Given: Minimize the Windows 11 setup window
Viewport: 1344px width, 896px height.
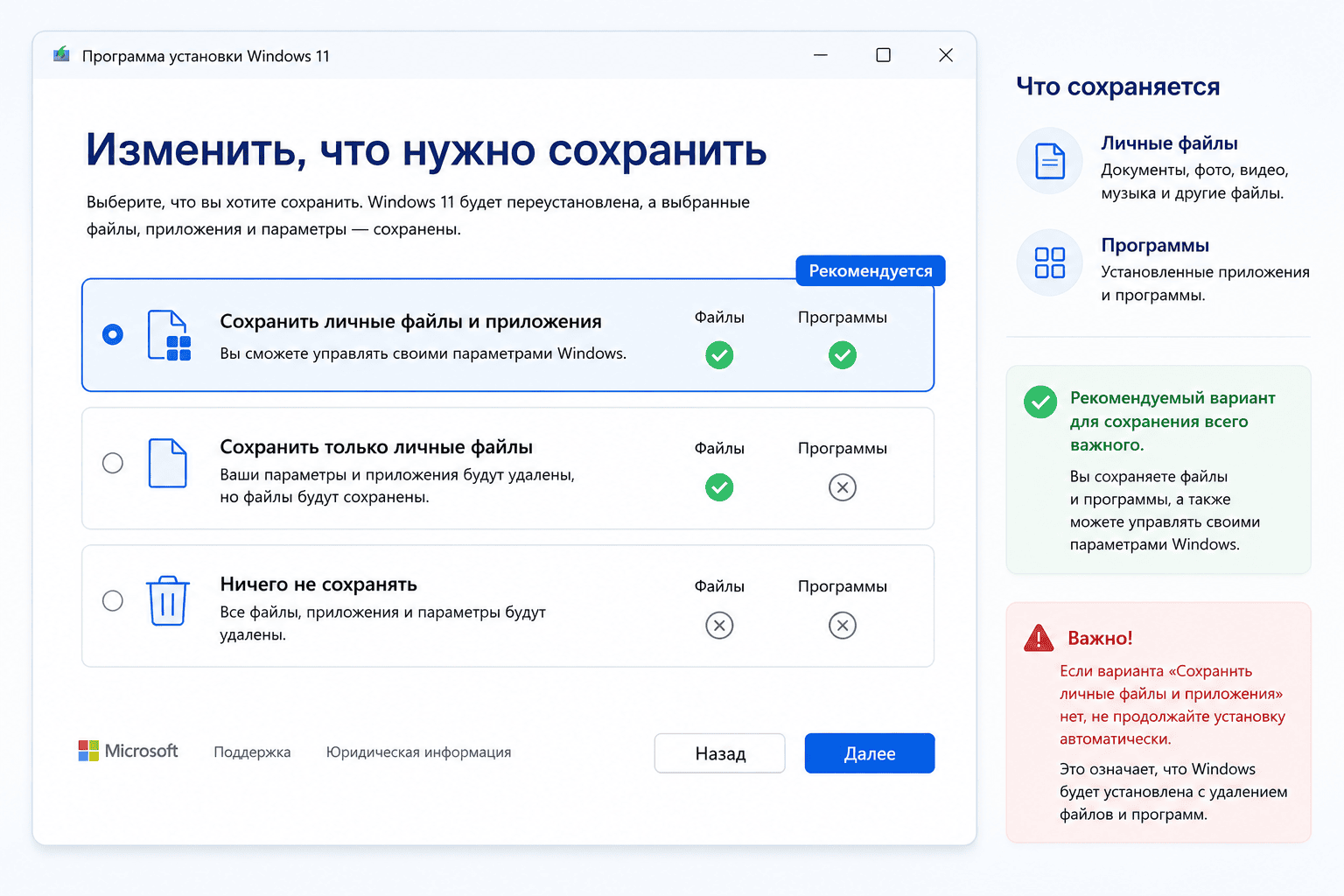Looking at the screenshot, I should tap(821, 55).
